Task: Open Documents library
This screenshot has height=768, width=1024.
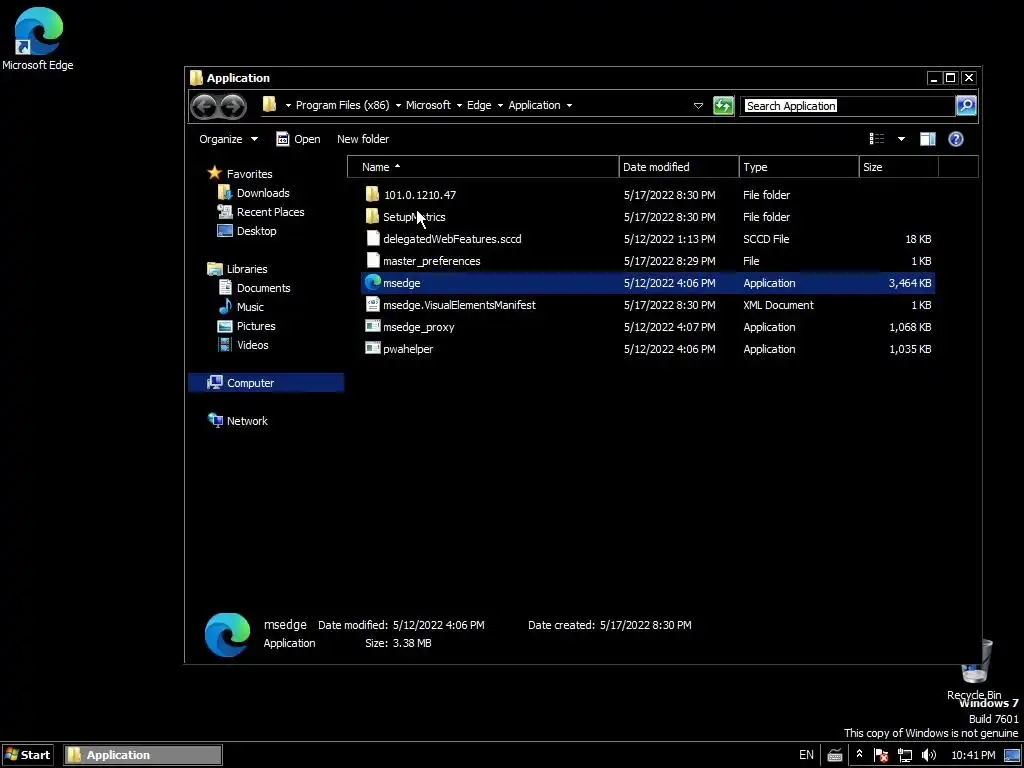Action: (x=263, y=287)
